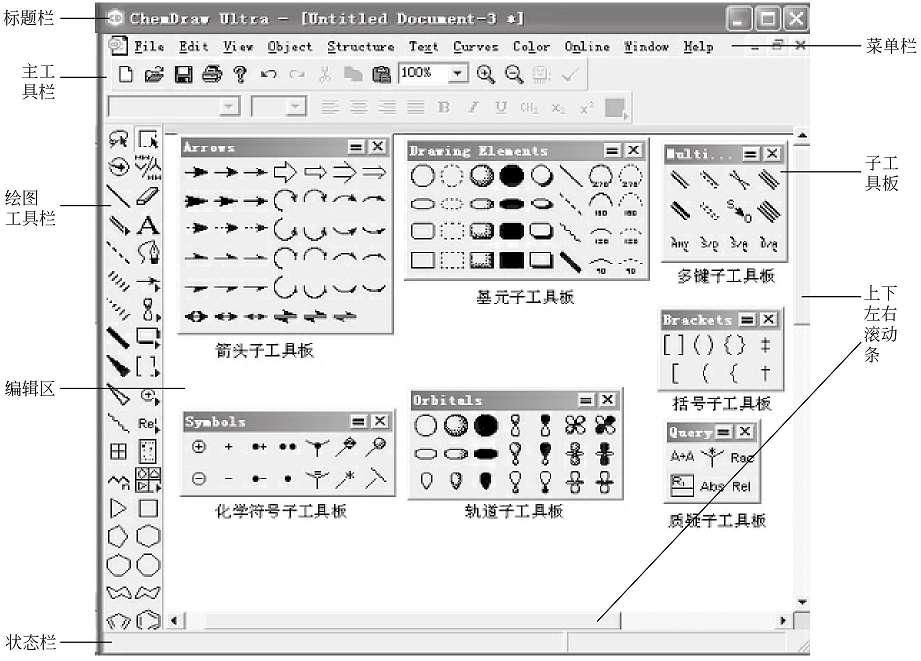Pick the filled black orbital in Orbitals
The image size is (921, 661).
click(486, 425)
